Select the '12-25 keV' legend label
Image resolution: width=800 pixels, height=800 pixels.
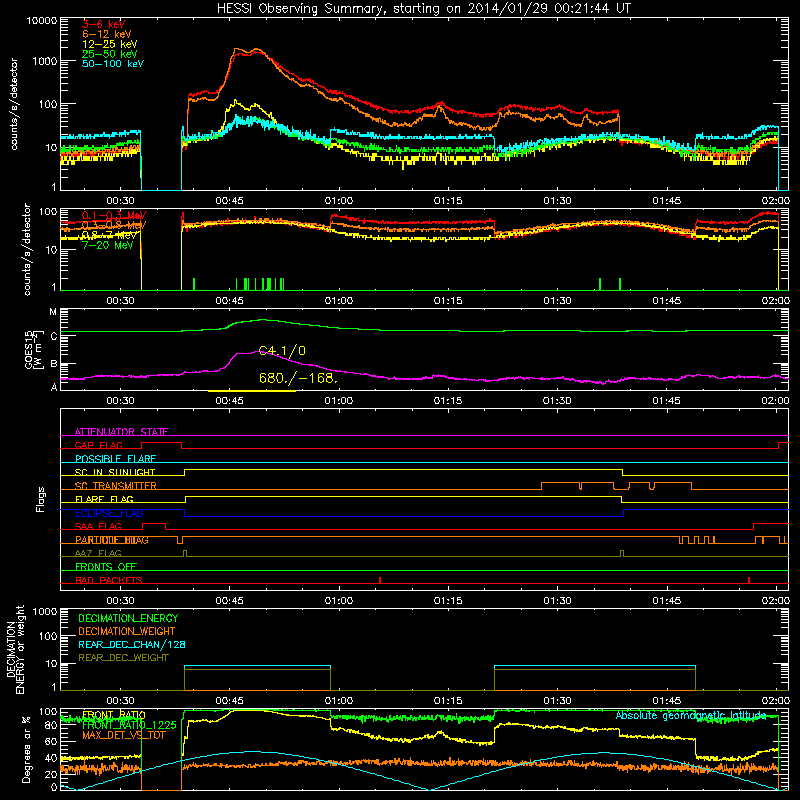point(110,44)
